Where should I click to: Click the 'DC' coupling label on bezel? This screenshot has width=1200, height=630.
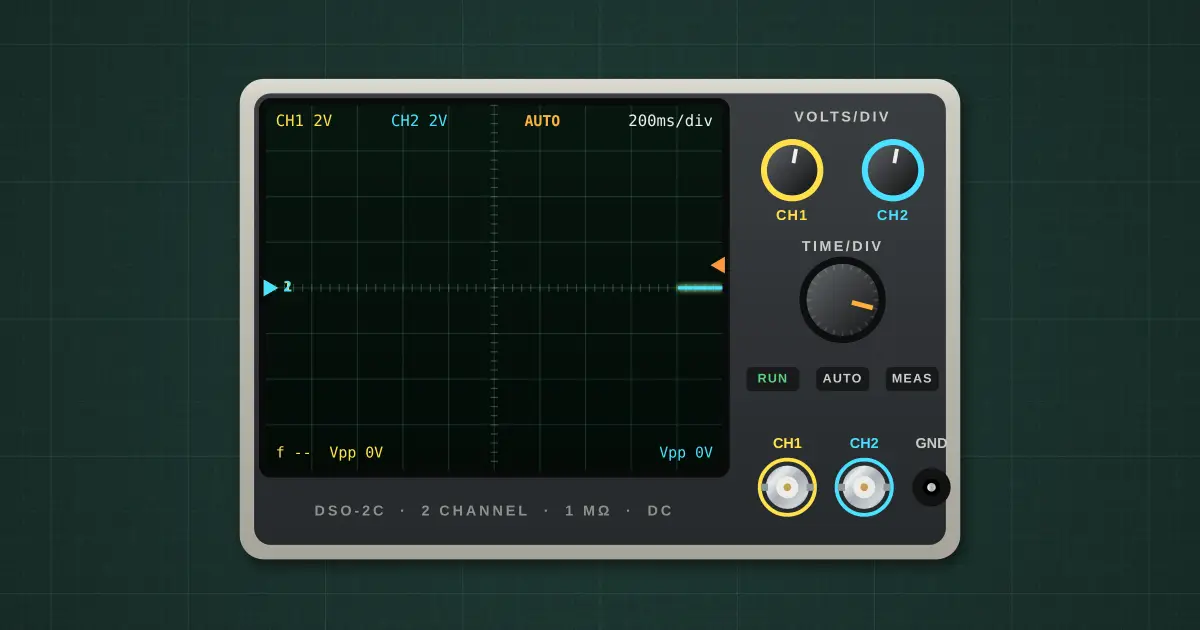pyautogui.click(x=660, y=511)
